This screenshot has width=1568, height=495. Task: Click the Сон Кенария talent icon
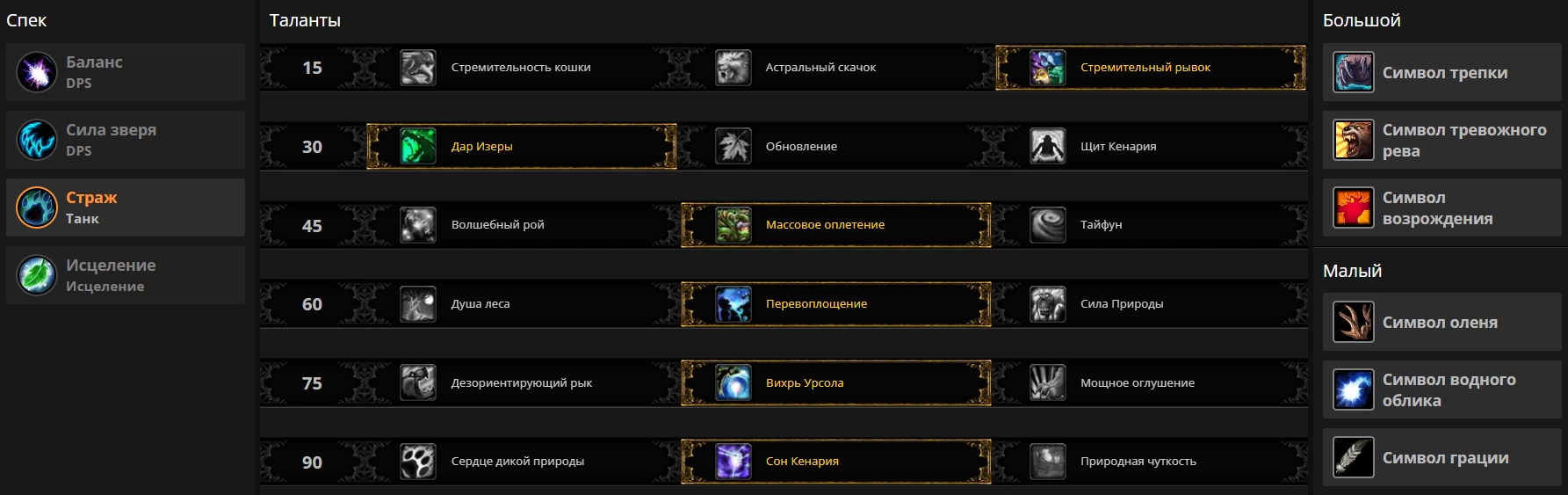[x=733, y=462]
